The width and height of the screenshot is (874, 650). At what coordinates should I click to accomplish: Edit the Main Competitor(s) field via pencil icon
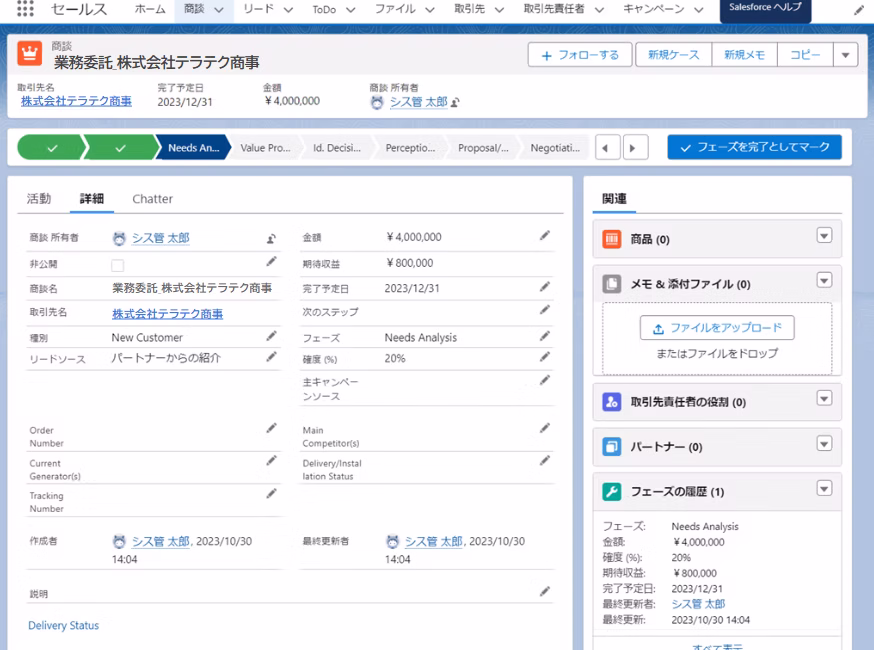545,428
